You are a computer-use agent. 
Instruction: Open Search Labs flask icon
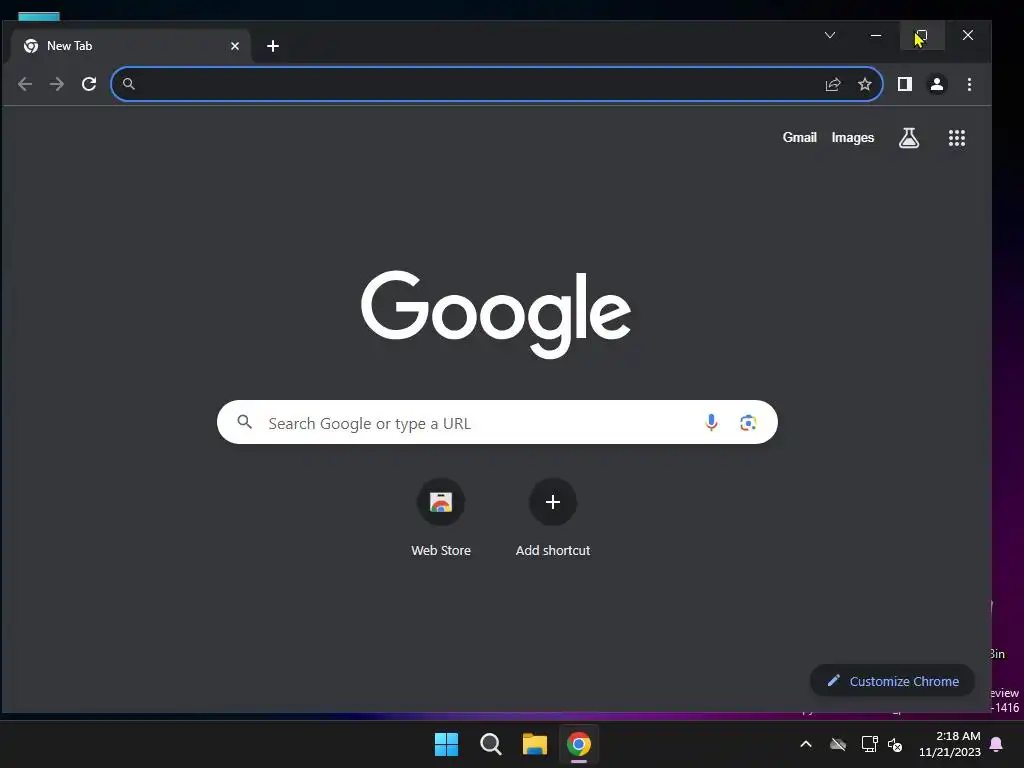coord(909,138)
